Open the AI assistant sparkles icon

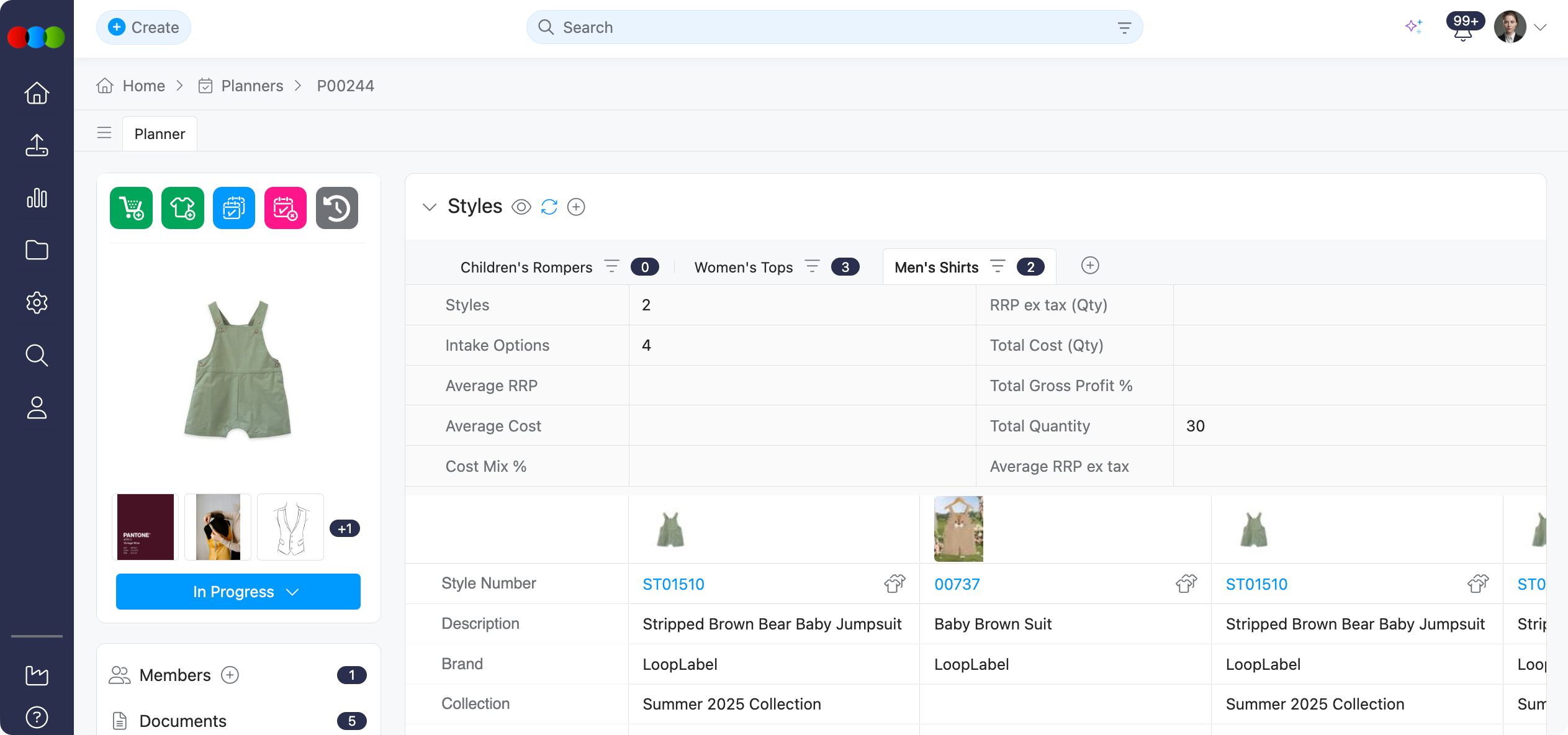[x=1415, y=26]
